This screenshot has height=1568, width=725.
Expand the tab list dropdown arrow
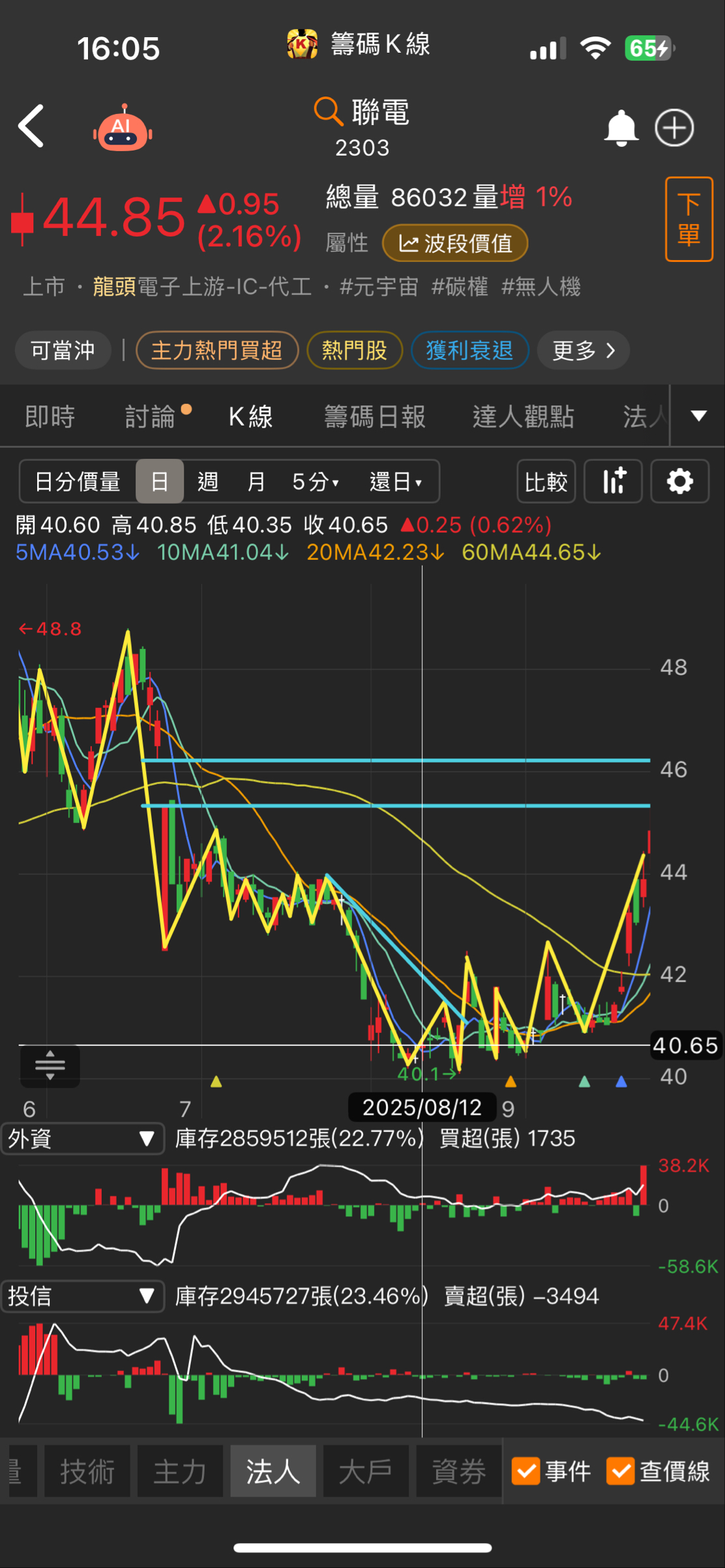tap(699, 416)
